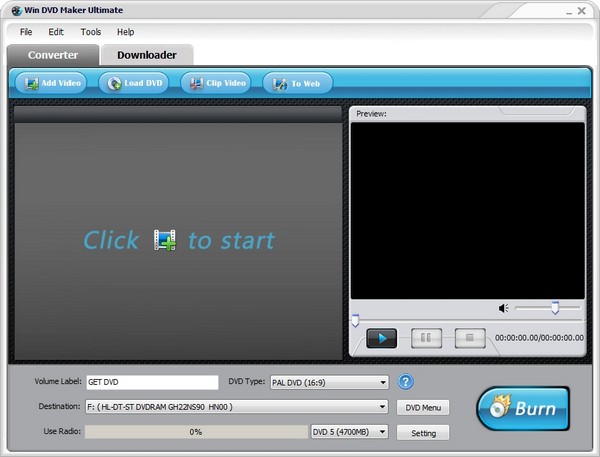Click the To Web toolbar button
Screen dimensions: 600x457
[298, 83]
